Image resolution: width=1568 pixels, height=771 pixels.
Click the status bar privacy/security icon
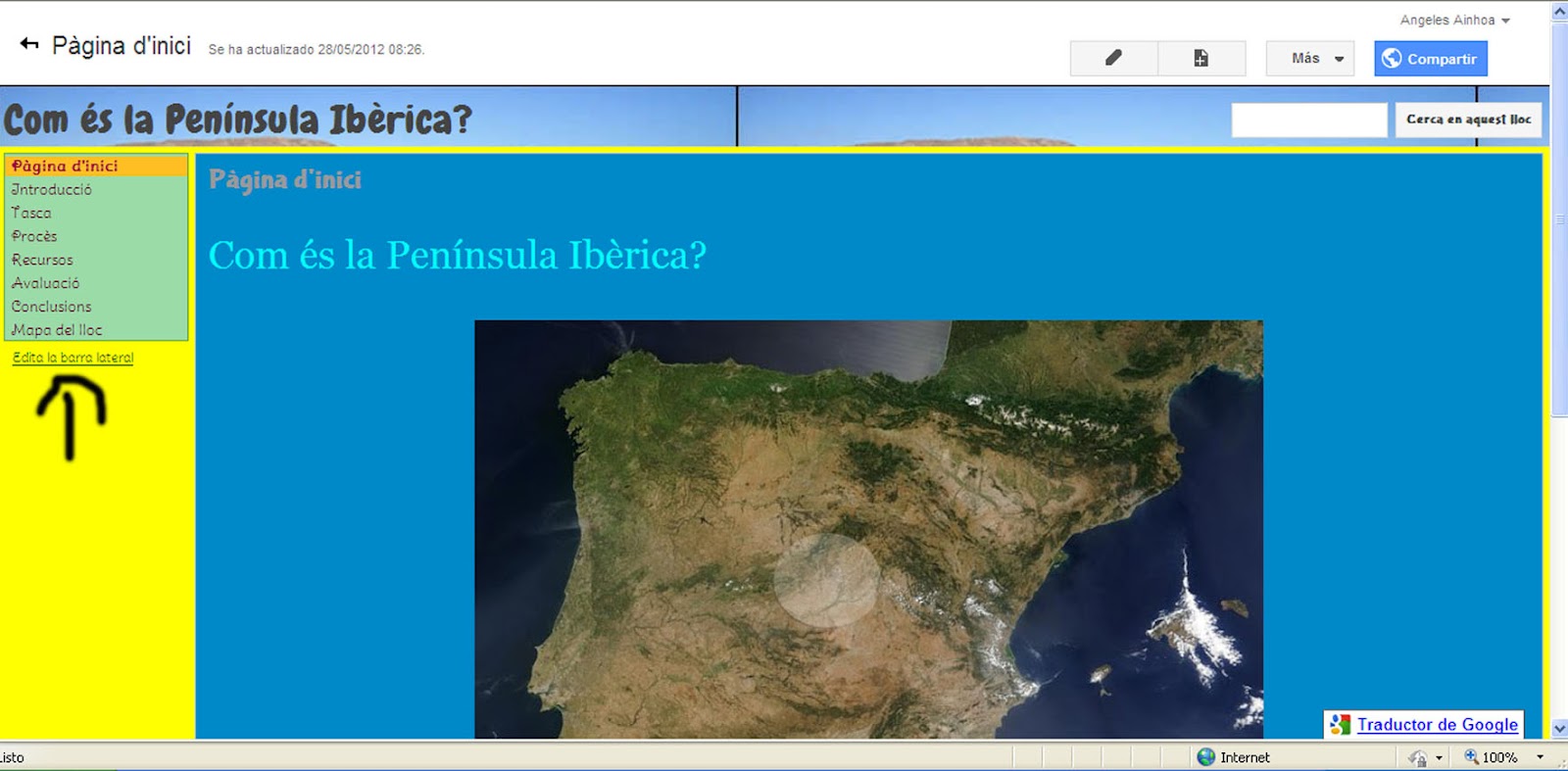click(1418, 757)
